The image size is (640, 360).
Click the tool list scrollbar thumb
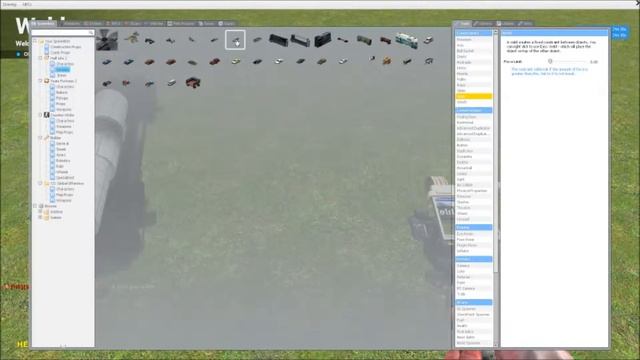point(496,153)
